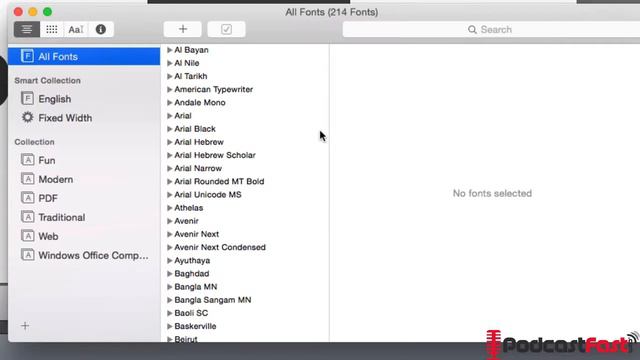The height and width of the screenshot is (360, 640).
Task: Switch to the custom text preview icon
Action: (76, 29)
